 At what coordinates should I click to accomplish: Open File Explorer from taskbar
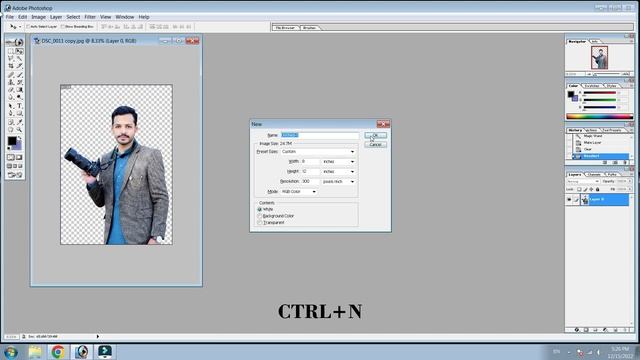point(35,351)
